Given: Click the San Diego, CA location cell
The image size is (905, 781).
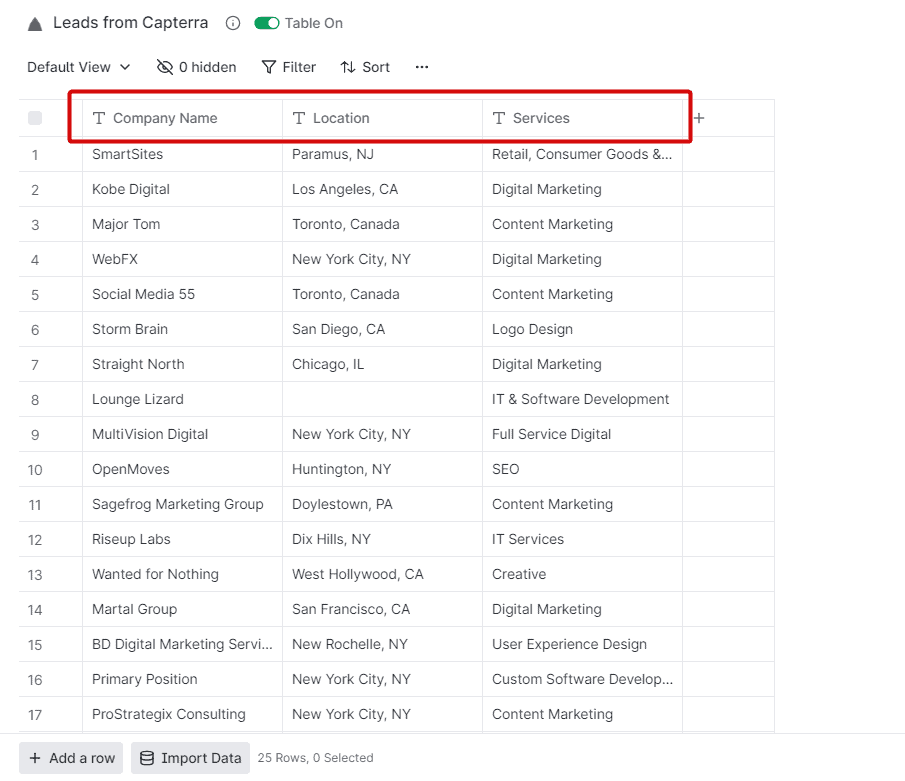Looking at the screenshot, I should click(382, 329).
